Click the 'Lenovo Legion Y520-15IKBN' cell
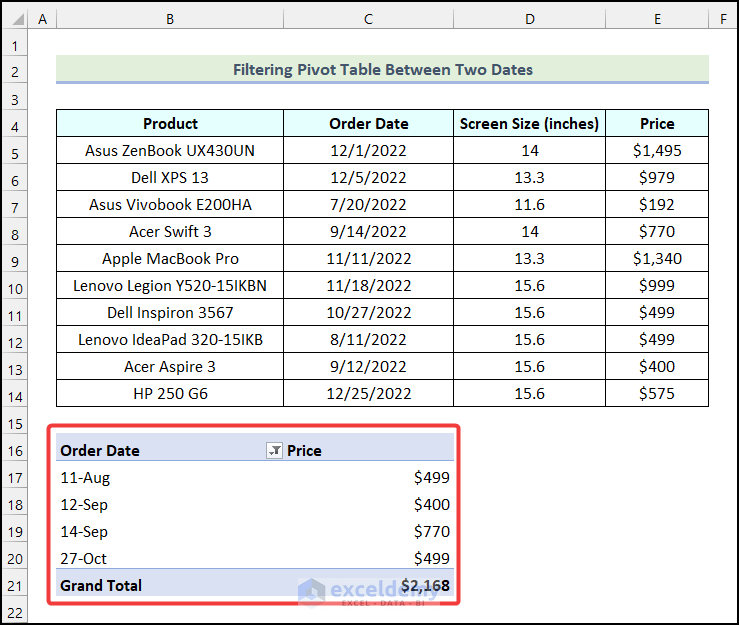The width and height of the screenshot is (739, 625). [170, 286]
